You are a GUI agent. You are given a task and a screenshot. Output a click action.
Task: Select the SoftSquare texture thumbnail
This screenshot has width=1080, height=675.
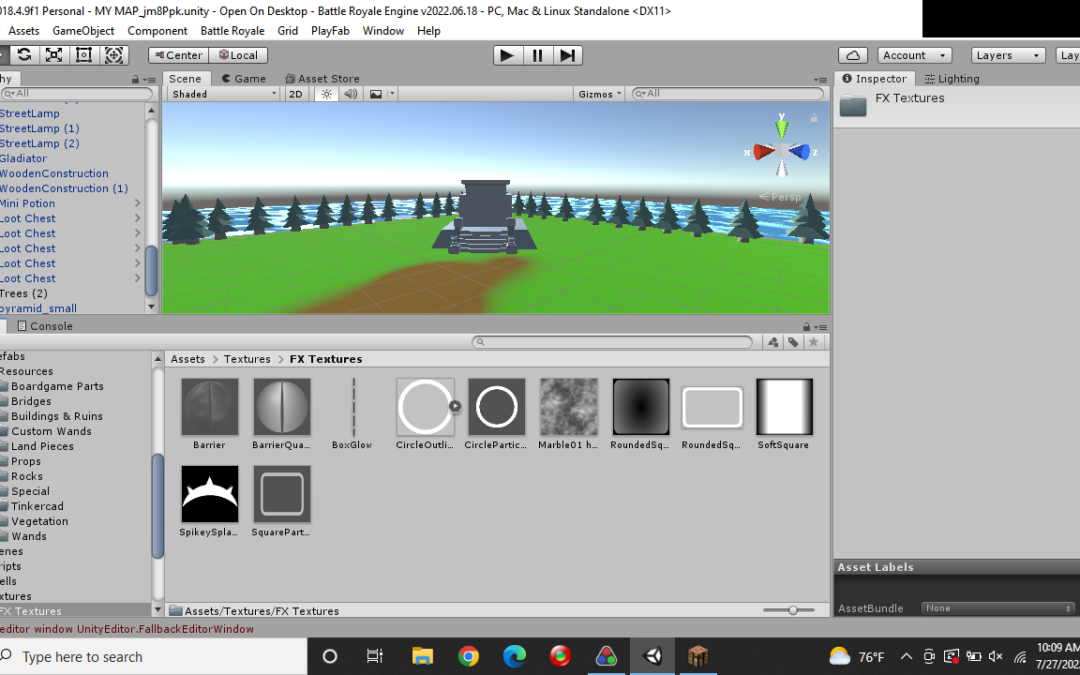[x=785, y=406]
